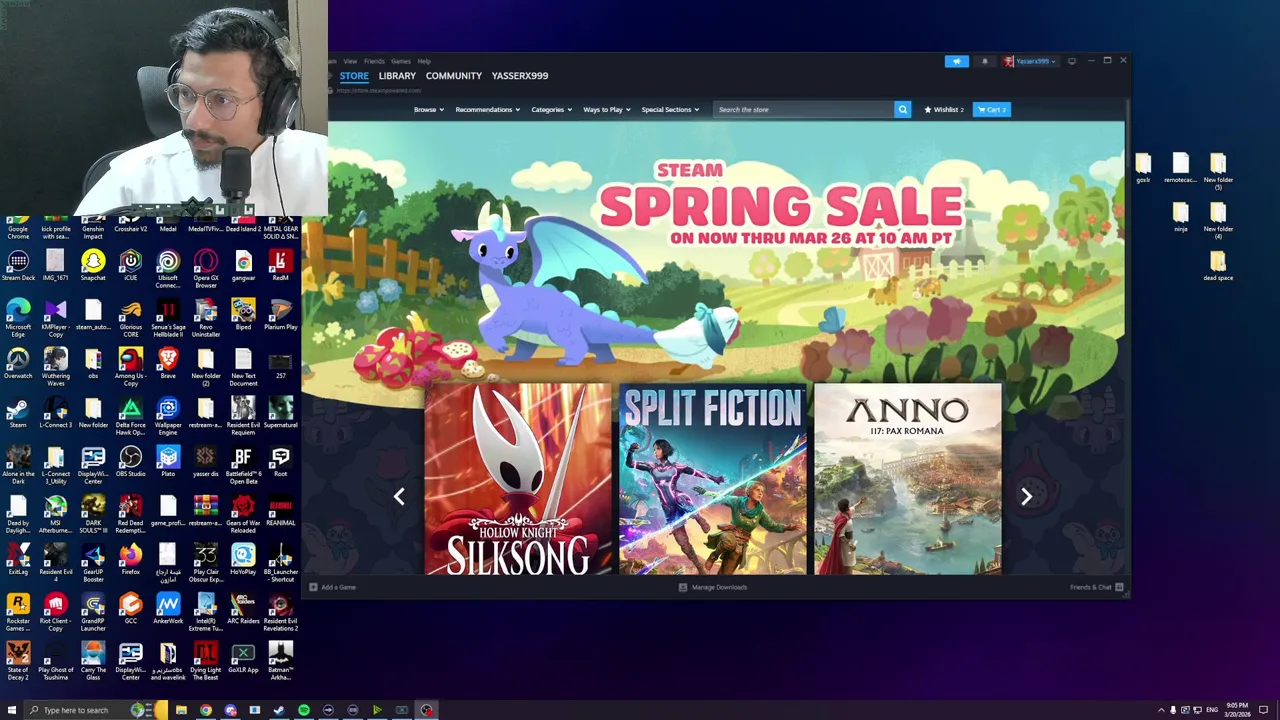The height and width of the screenshot is (720, 1280).
Task: Open Friends & Chat in Steam
Action: tap(1096, 587)
